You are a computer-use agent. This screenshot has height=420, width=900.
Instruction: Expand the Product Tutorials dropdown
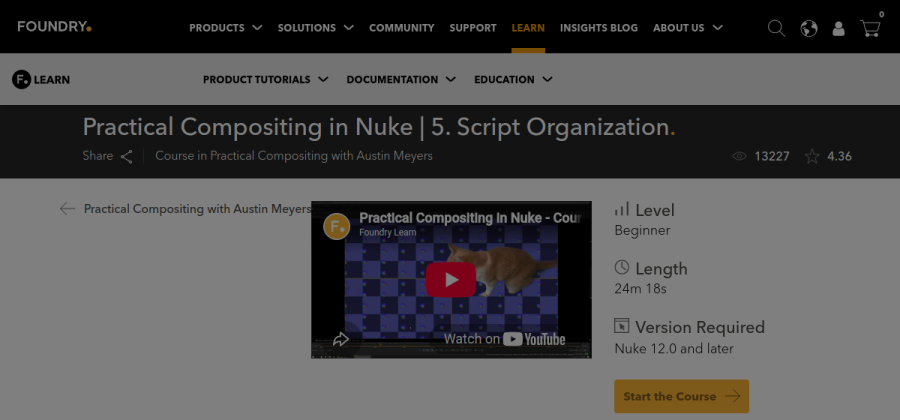266,80
